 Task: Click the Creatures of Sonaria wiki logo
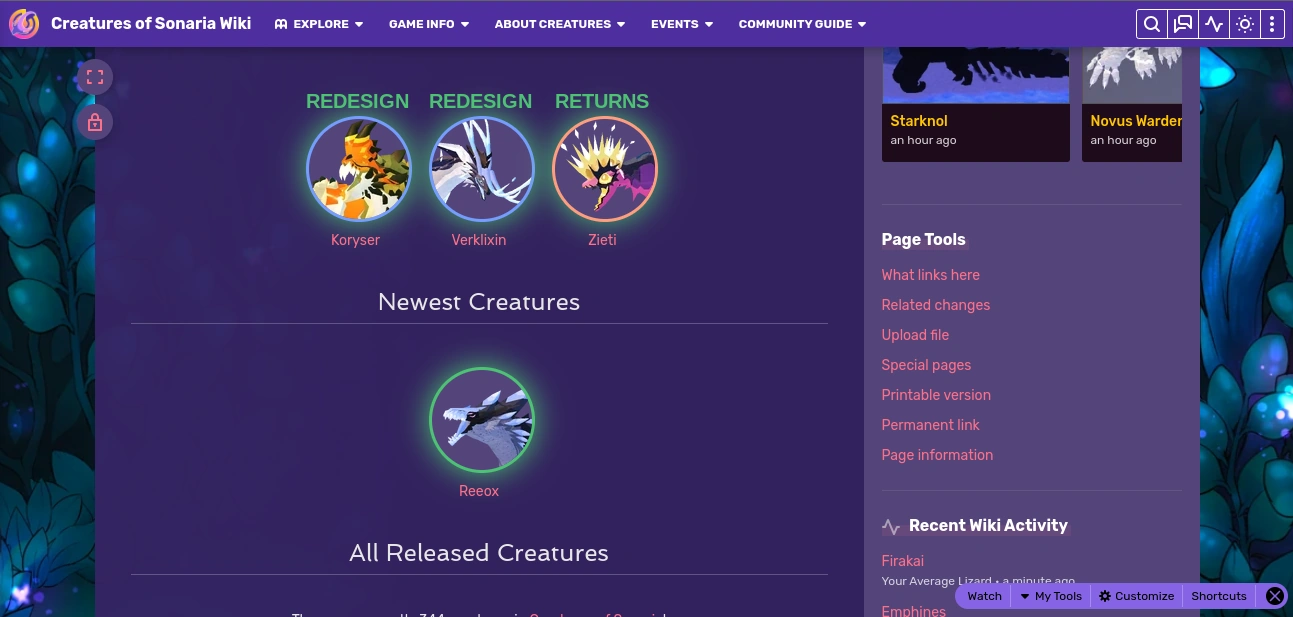[x=24, y=23]
